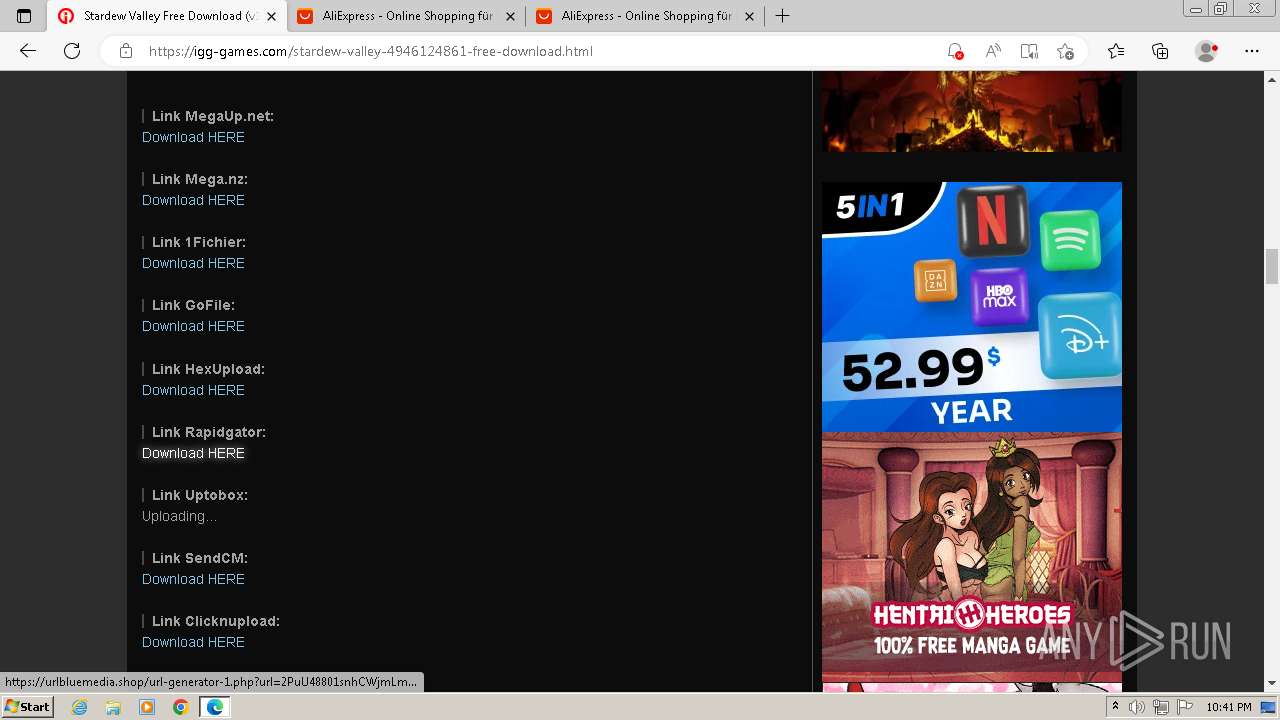Launch Google Chrome from taskbar
Viewport: 1280px width, 720px height.
click(180, 707)
